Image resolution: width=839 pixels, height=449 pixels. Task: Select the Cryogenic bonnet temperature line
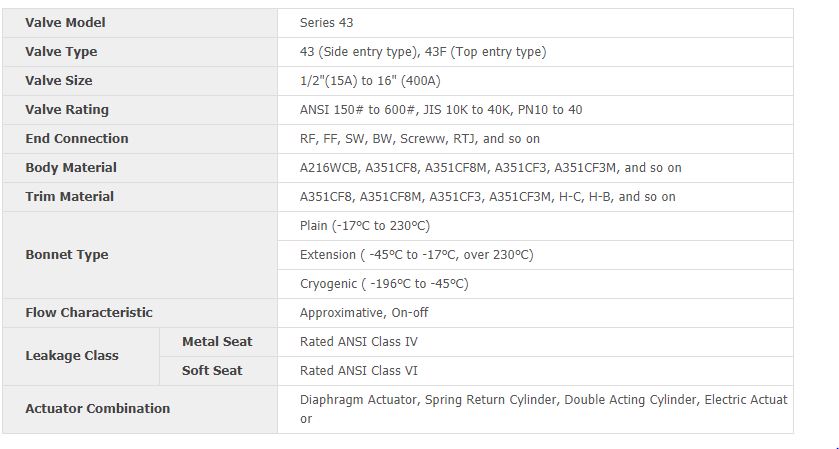[x=384, y=283]
